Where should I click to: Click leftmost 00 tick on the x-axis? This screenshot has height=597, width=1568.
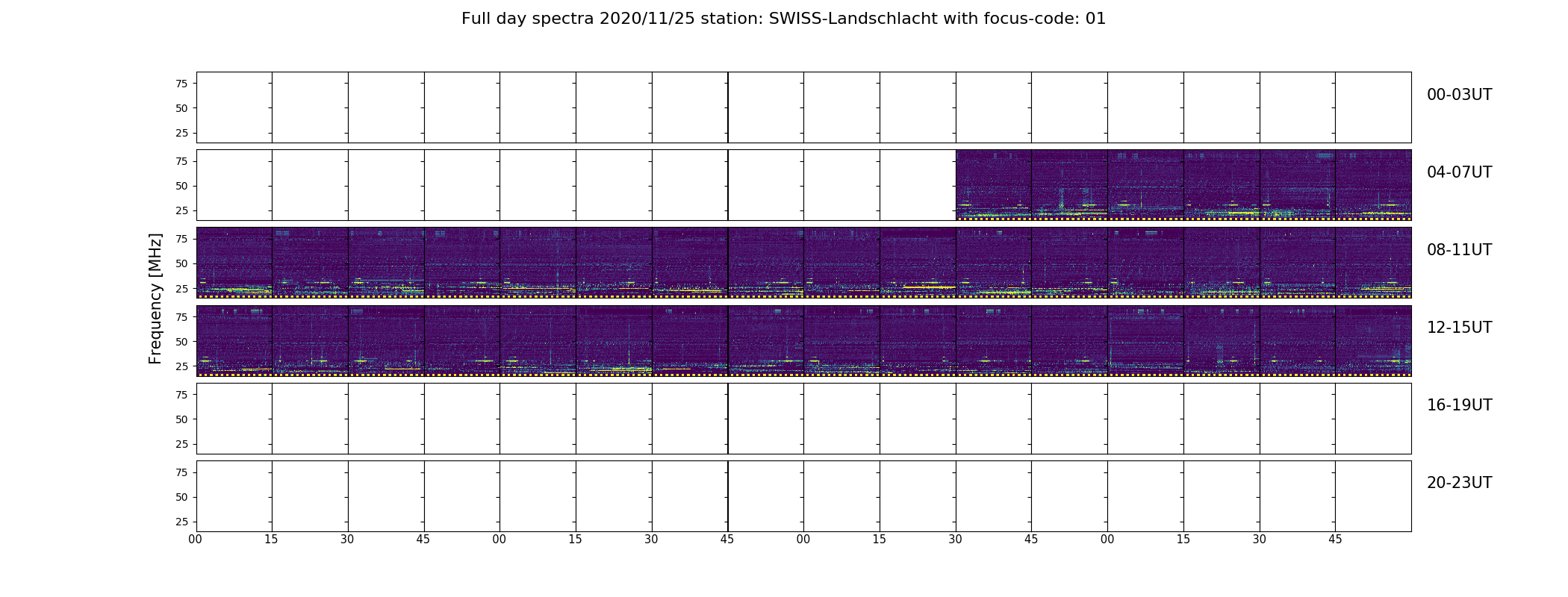(196, 540)
